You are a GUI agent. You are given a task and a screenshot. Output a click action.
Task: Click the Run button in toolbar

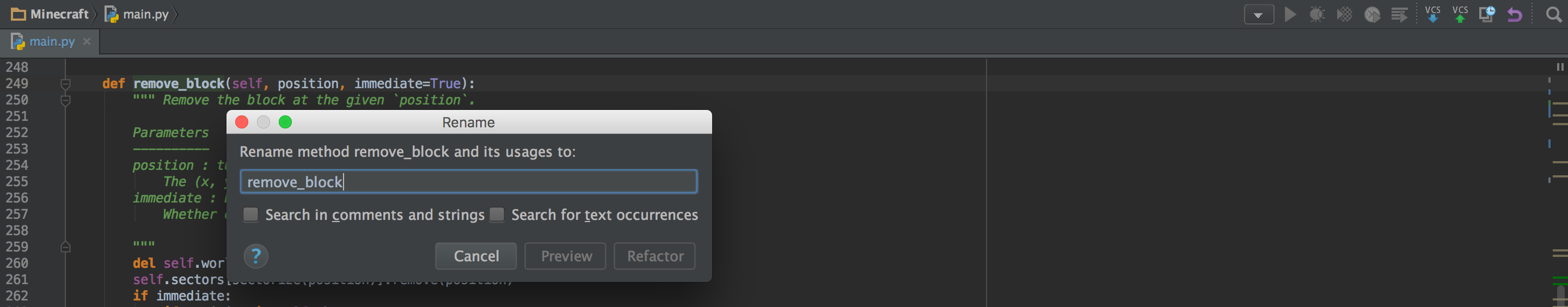click(1289, 15)
